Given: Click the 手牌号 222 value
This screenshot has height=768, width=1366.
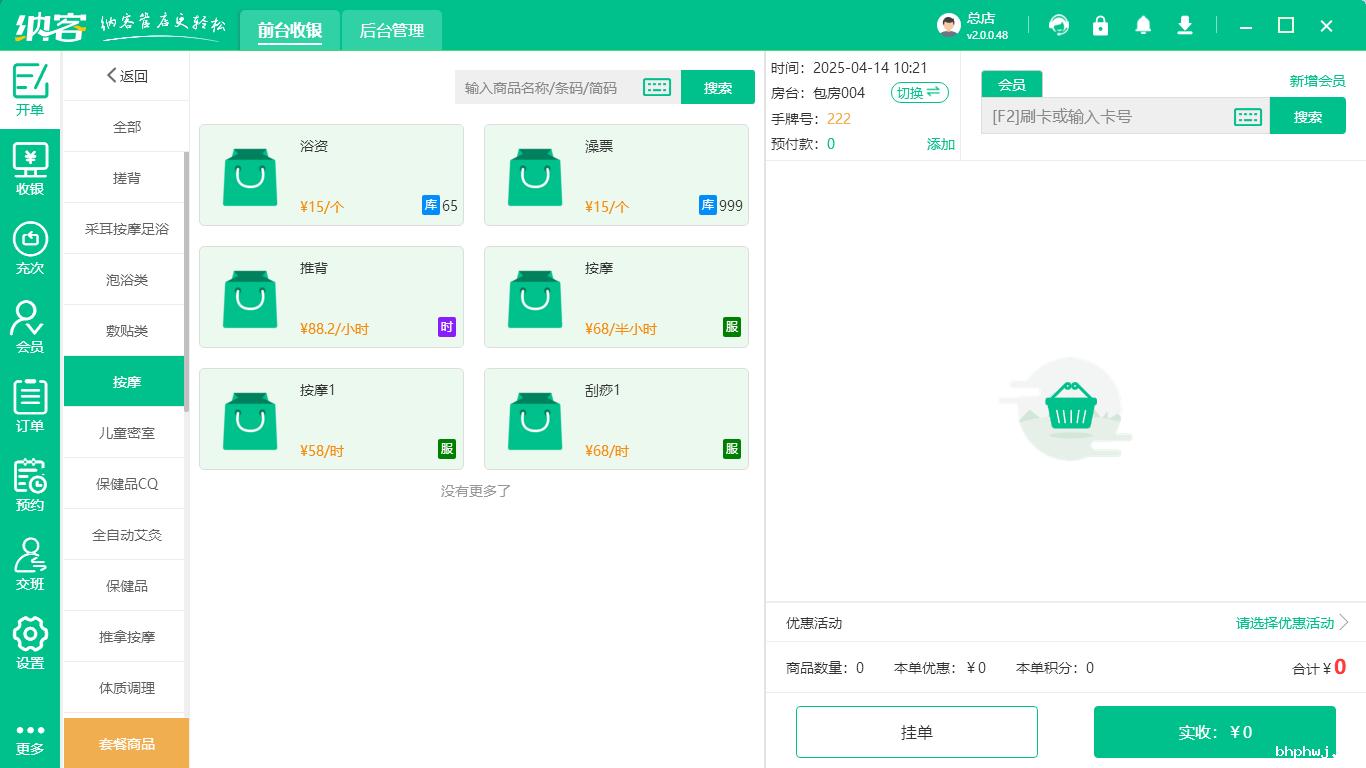Looking at the screenshot, I should [x=839, y=119].
